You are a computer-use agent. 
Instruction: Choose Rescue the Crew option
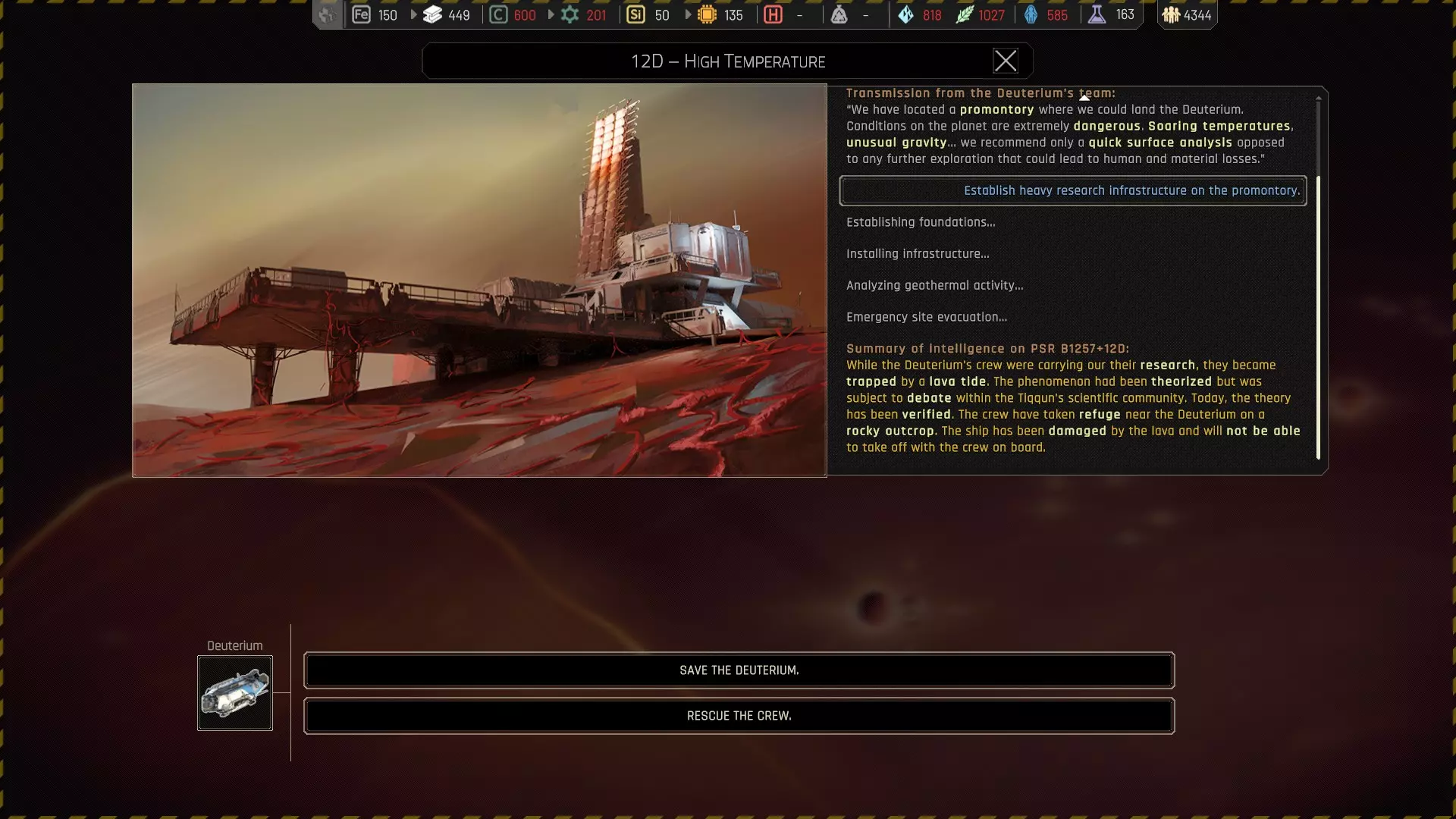[739, 716]
